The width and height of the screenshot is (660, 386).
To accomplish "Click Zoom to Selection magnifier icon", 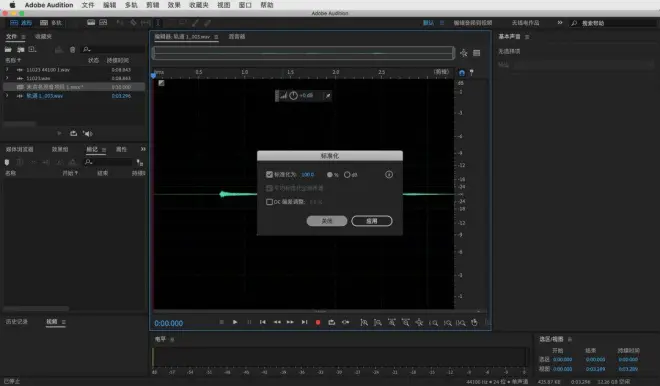I will point(460,323).
